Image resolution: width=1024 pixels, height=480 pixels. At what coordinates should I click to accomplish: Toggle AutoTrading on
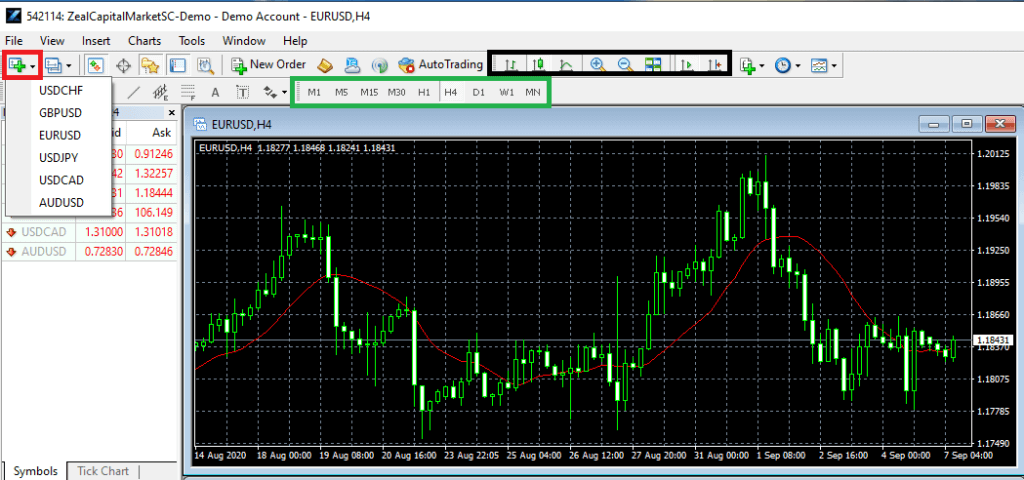[440, 65]
